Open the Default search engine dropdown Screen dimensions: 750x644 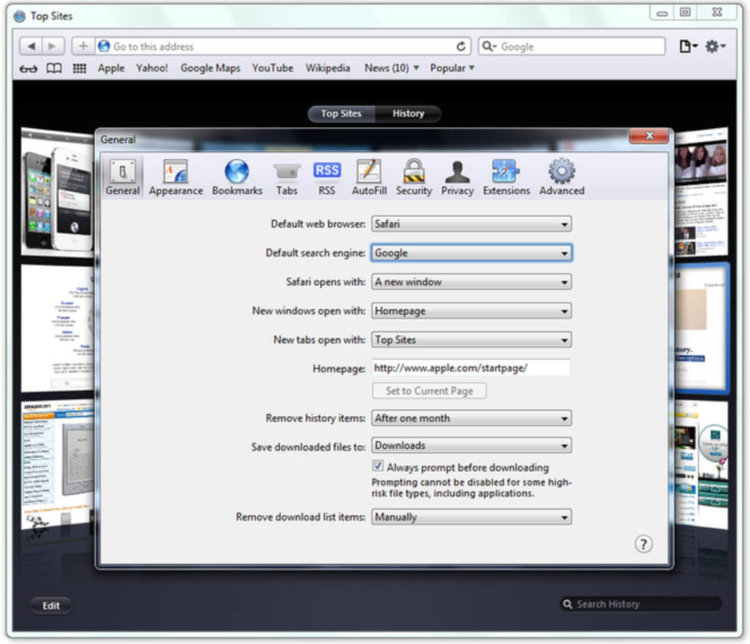[471, 253]
